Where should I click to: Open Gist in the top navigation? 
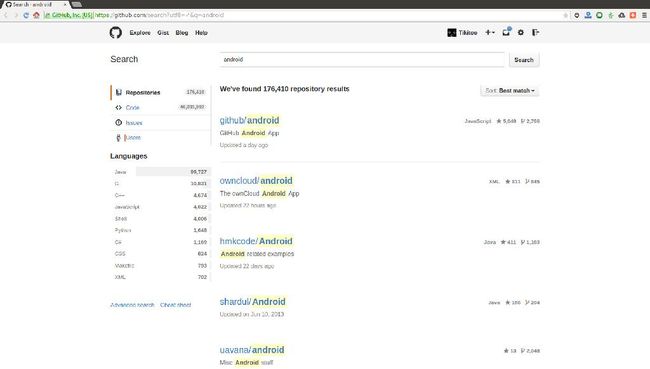coord(163,32)
